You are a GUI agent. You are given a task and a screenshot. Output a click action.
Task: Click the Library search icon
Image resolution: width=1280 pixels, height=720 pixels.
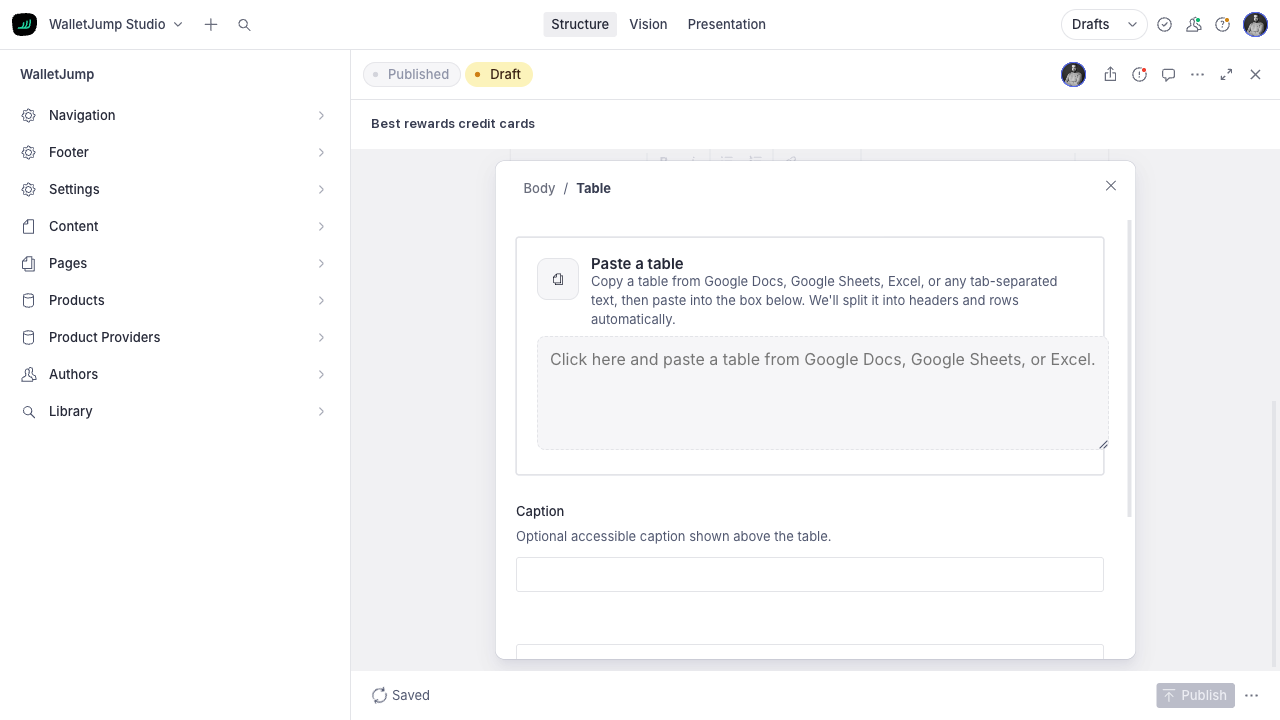29,411
